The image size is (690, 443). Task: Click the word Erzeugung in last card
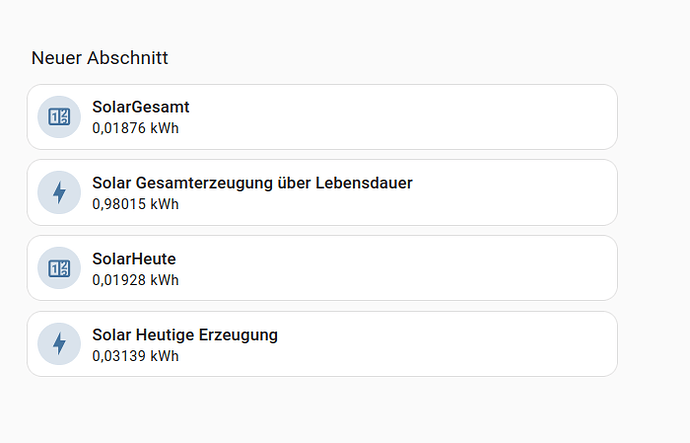coord(238,335)
